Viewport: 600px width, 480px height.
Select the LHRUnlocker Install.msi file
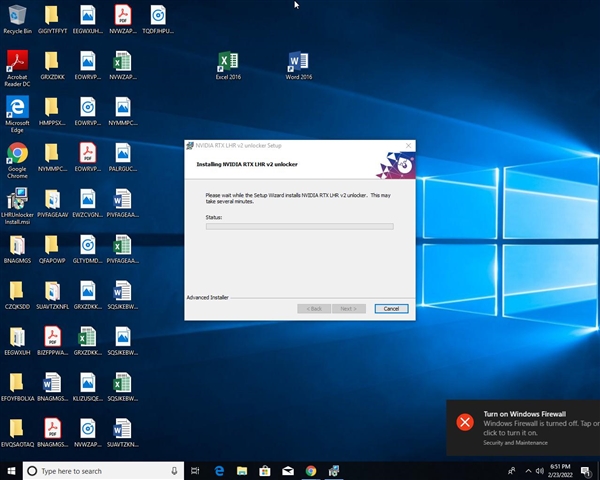17,199
